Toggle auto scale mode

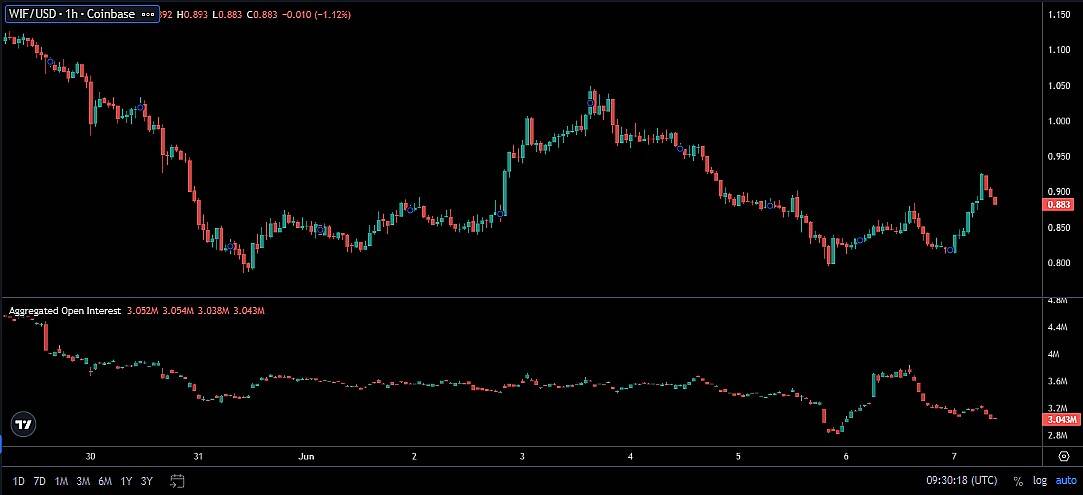pyautogui.click(x=1064, y=481)
